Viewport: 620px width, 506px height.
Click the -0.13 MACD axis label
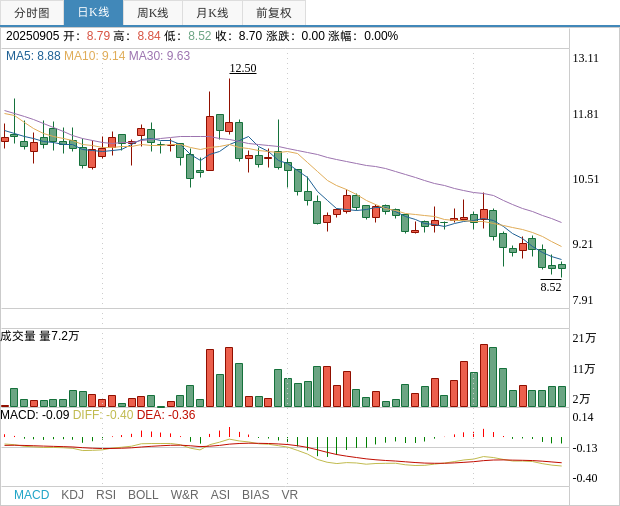pyautogui.click(x=584, y=448)
